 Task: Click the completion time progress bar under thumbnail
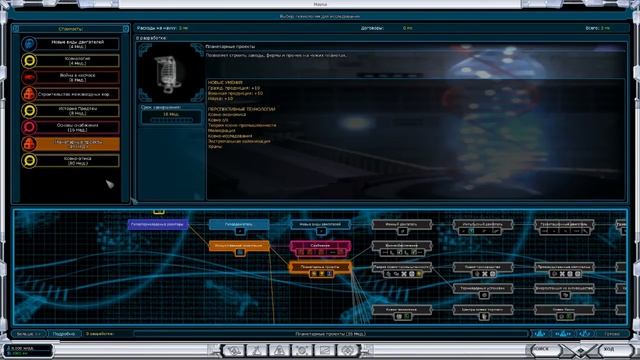pos(171,120)
